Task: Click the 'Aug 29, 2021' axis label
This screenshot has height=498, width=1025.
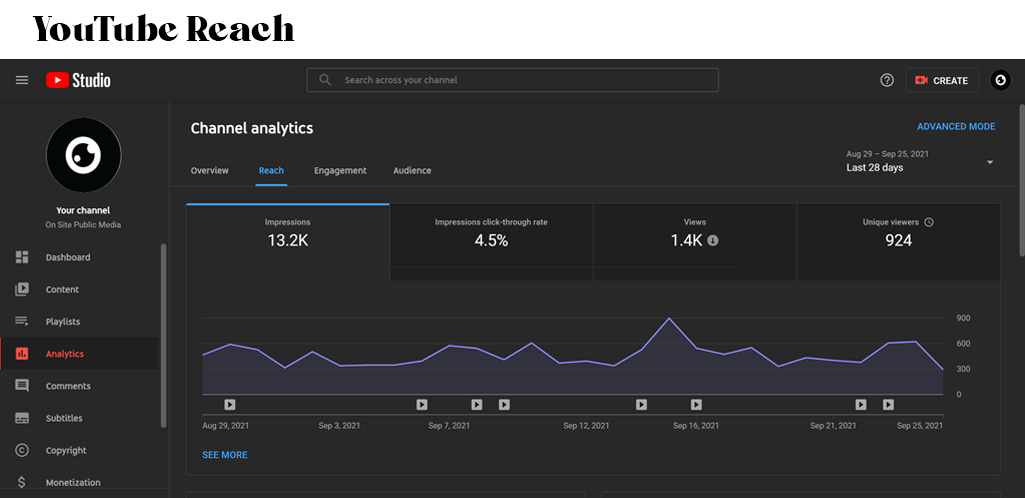Action: (226, 425)
